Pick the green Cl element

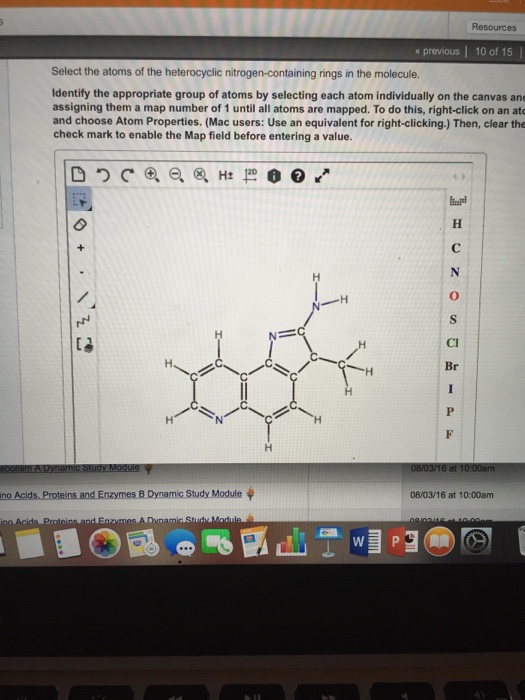(452, 343)
